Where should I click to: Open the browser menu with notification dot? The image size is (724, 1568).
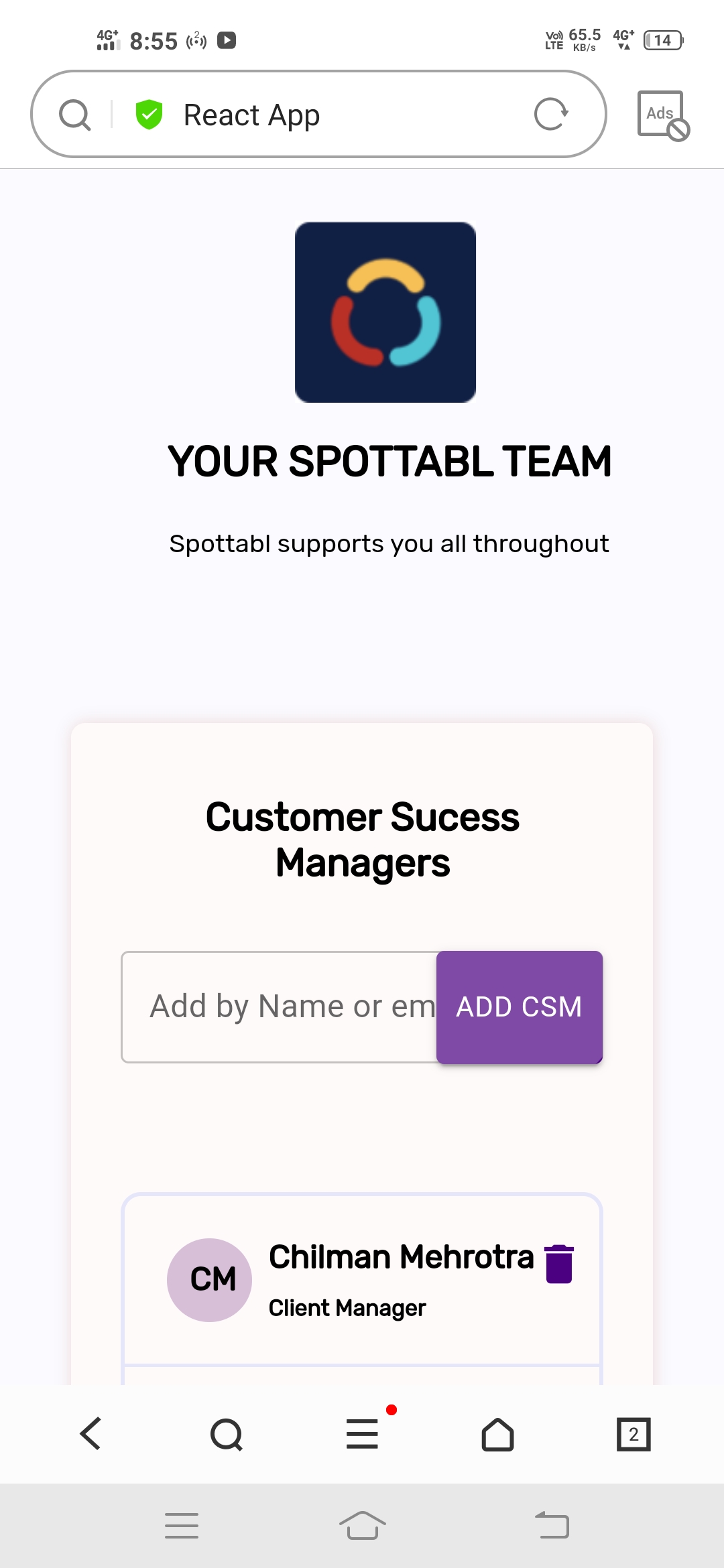[x=361, y=1433]
